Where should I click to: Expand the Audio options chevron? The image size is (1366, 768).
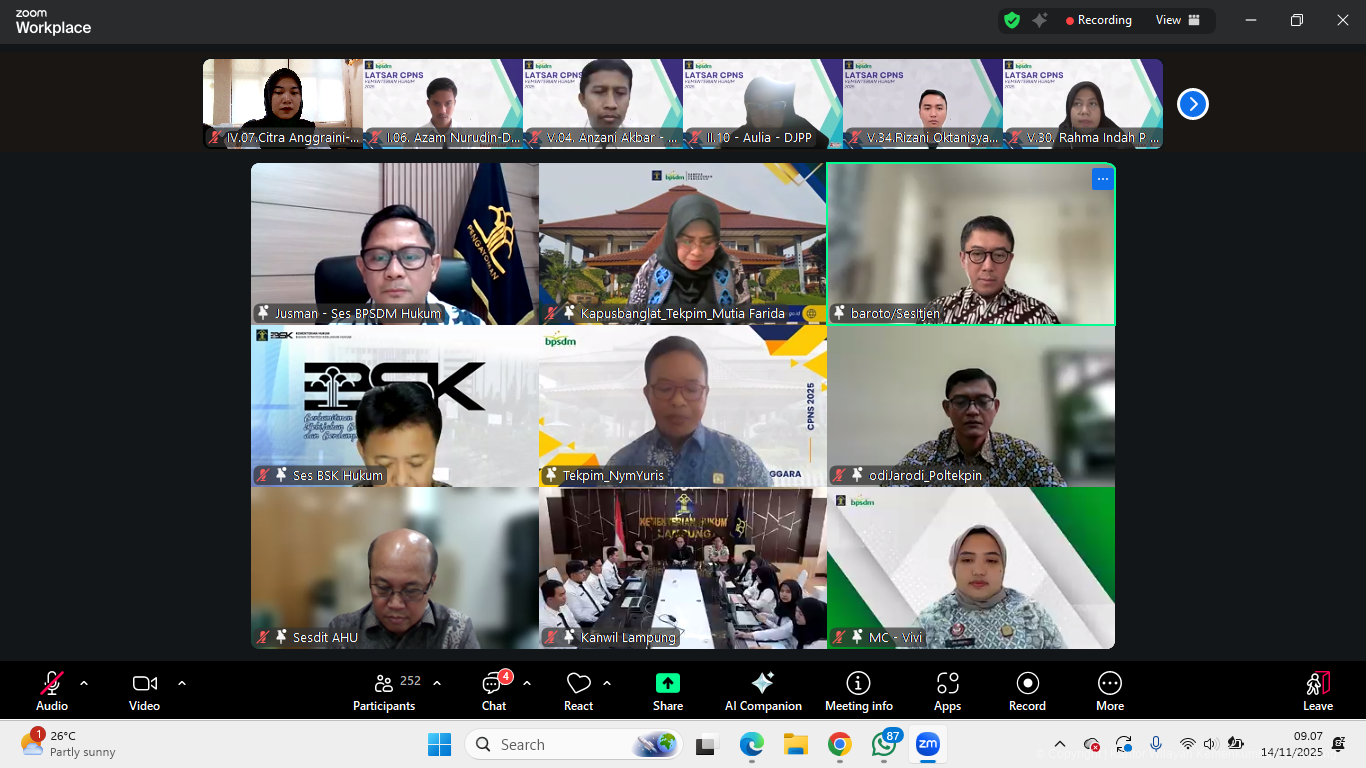82,683
